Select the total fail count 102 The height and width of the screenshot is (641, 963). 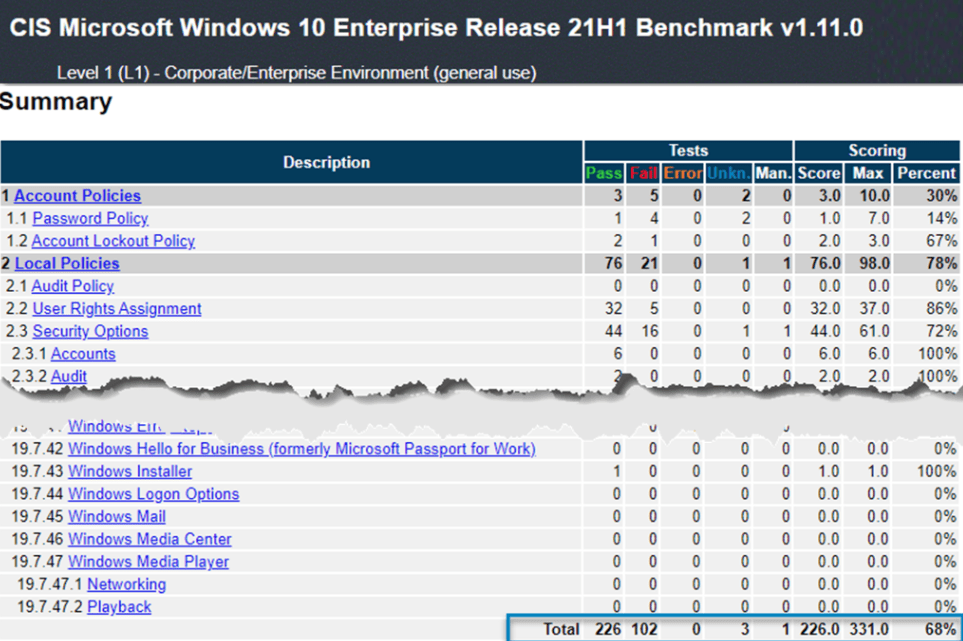tap(644, 629)
